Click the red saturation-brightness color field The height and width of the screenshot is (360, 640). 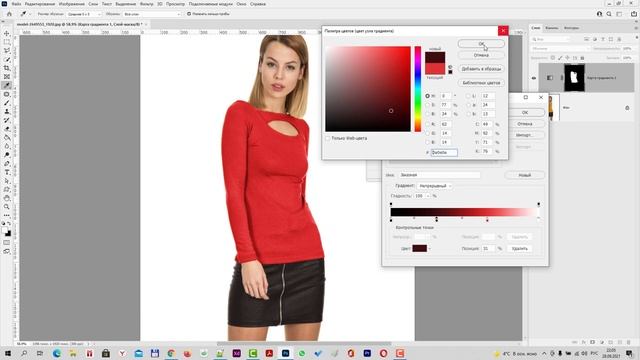tap(368, 89)
